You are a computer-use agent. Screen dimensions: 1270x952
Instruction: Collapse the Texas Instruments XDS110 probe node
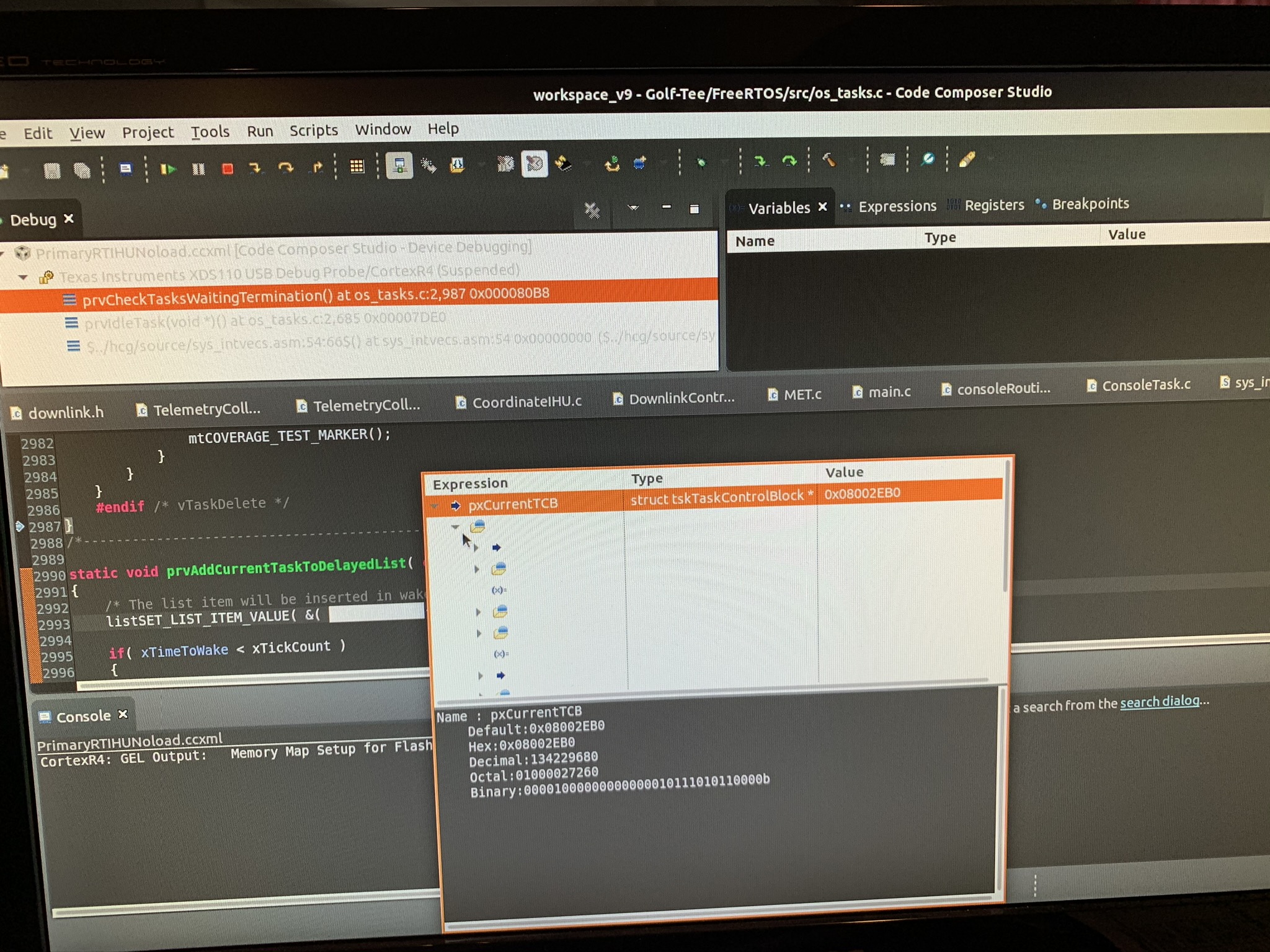(x=23, y=277)
